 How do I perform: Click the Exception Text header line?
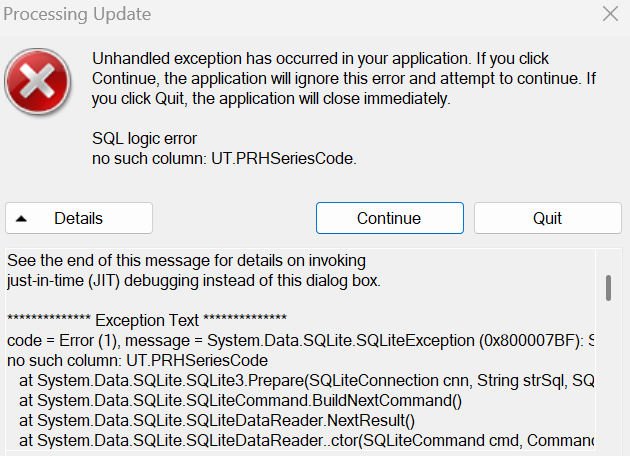pos(147,321)
